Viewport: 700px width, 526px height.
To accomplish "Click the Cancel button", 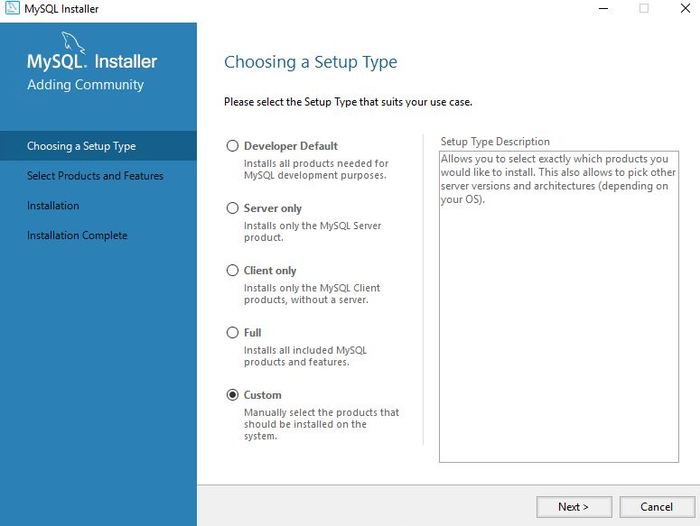I will pos(657,506).
